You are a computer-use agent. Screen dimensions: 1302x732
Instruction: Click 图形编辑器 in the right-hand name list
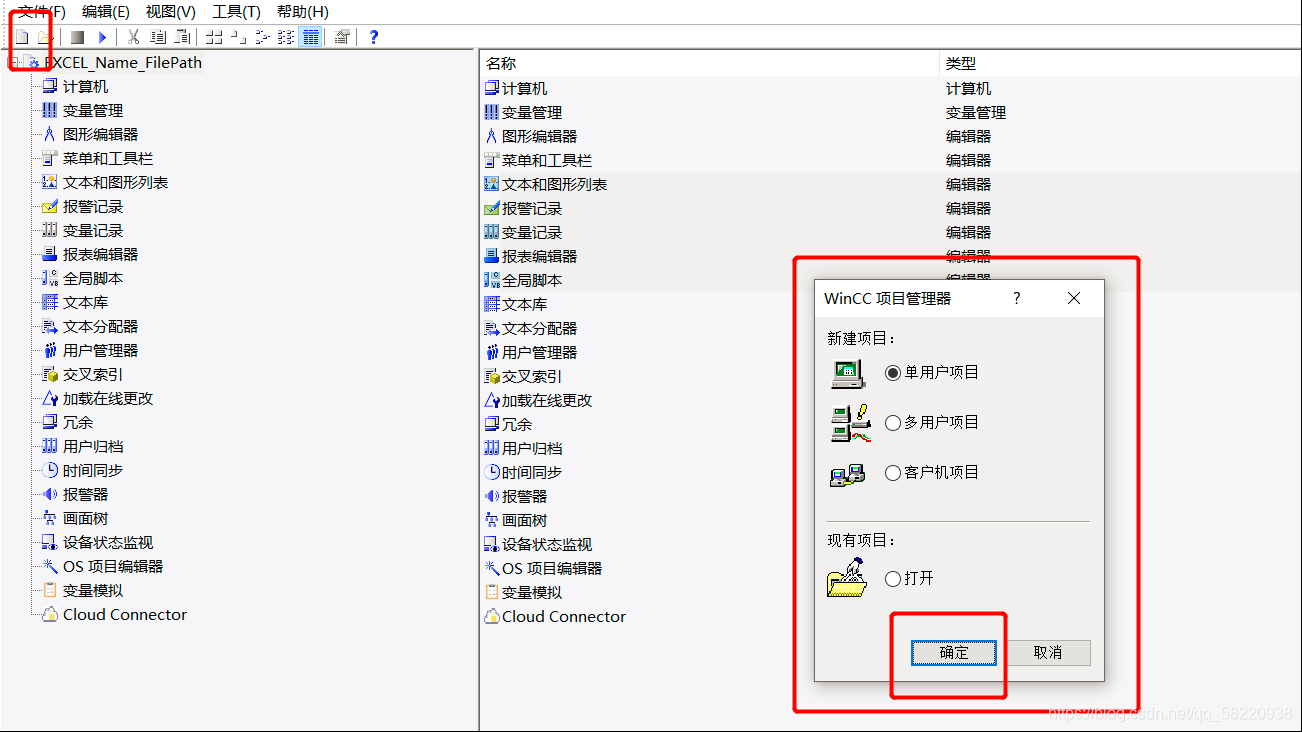(540, 137)
